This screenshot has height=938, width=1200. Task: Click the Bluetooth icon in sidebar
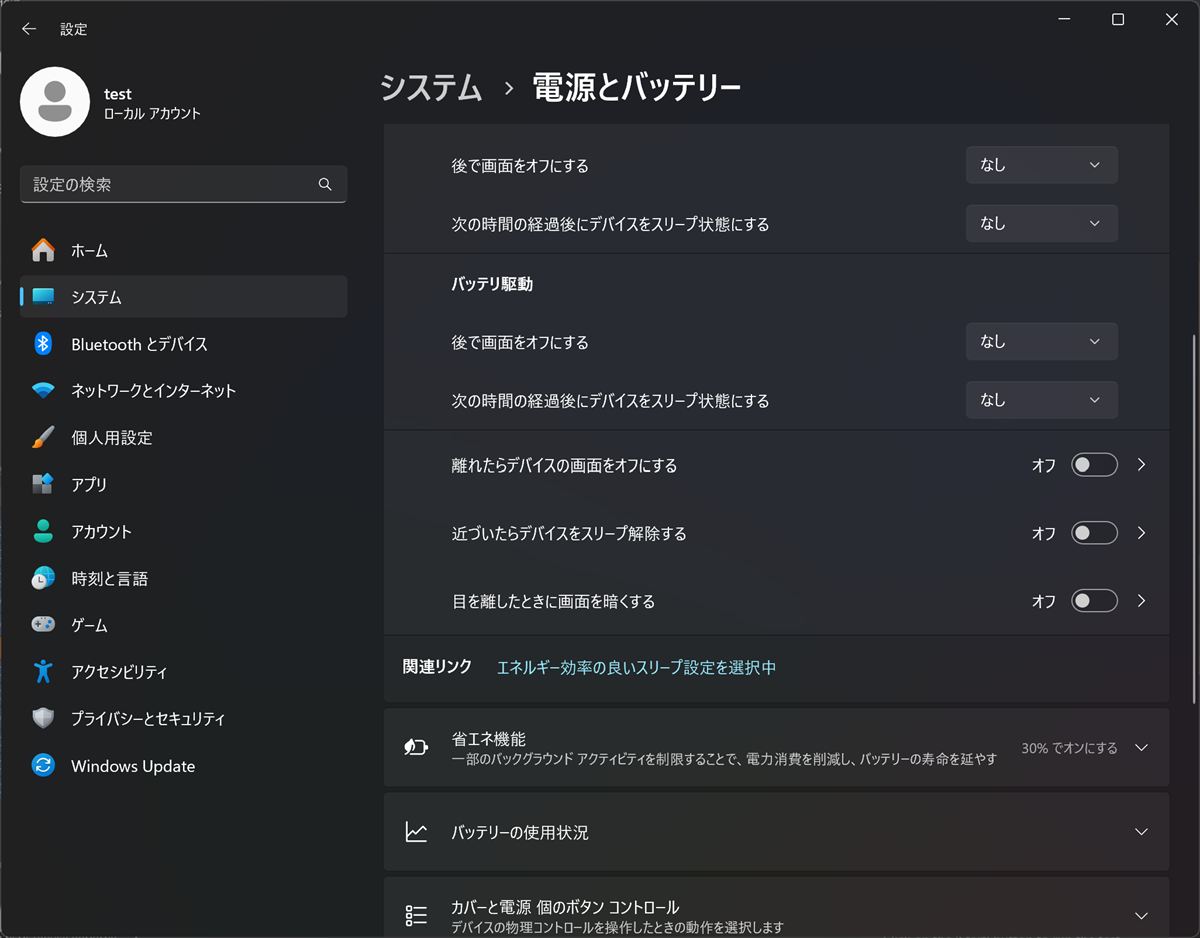click(43, 343)
